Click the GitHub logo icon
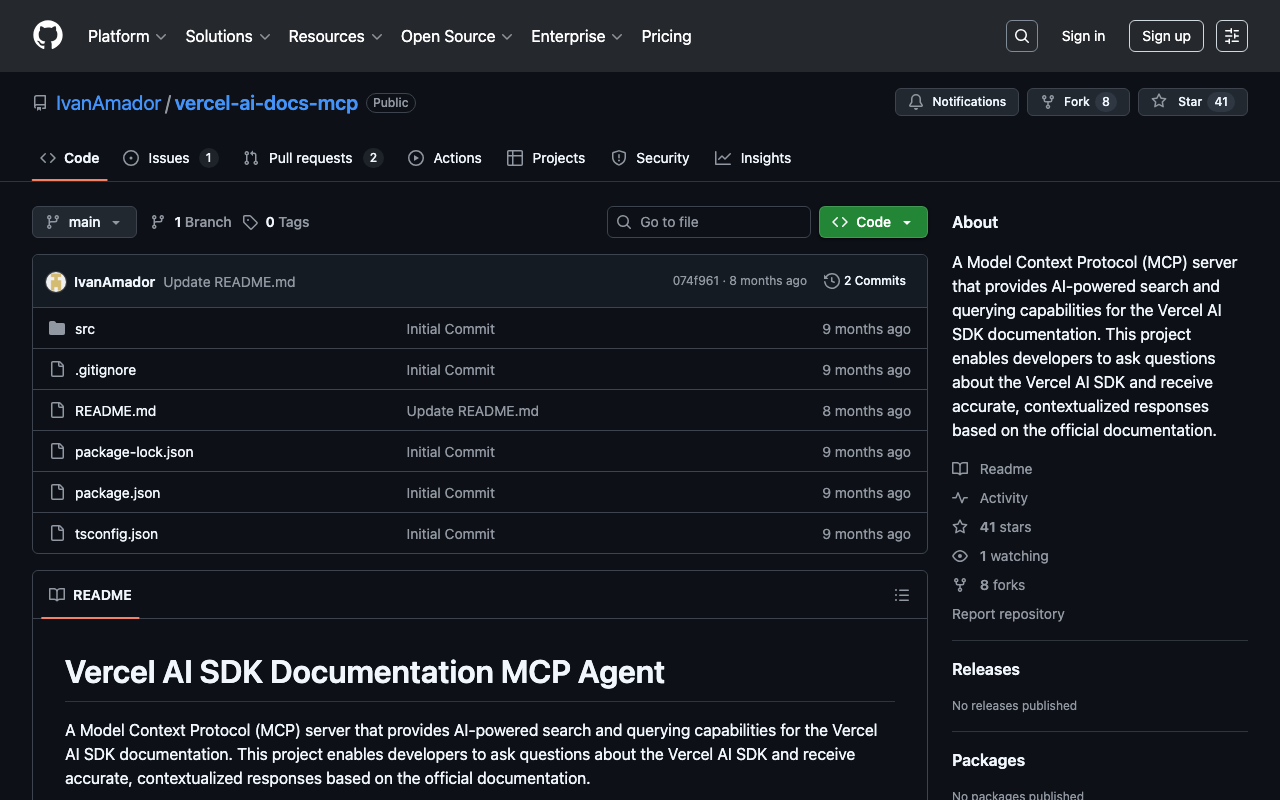1280x800 pixels. [x=48, y=36]
